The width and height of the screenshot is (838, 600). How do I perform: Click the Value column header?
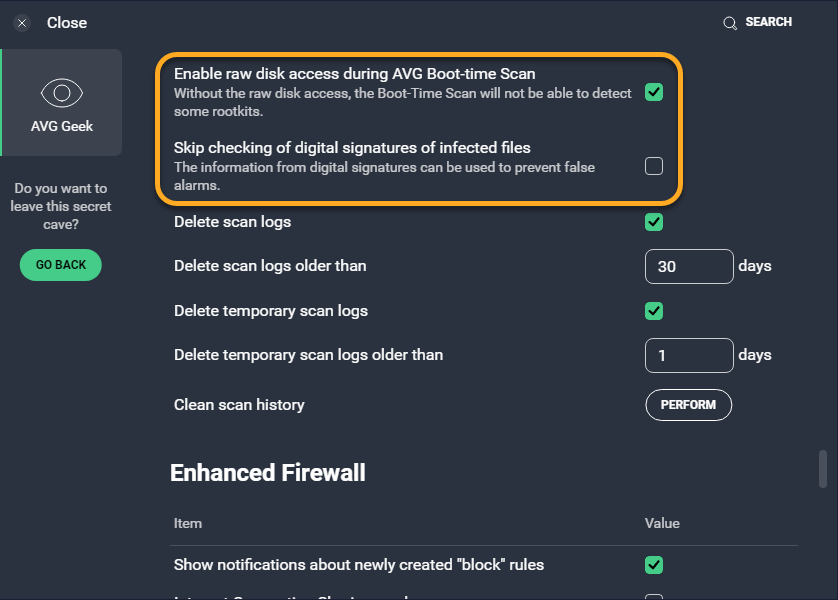click(x=662, y=523)
